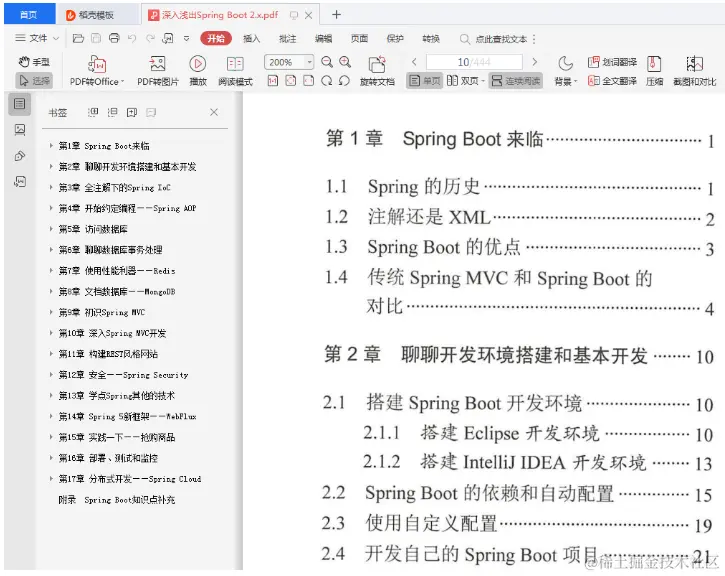Toggle 选择 selection tool mode
Viewport: 725px width, 576px height.
[x=34, y=81]
